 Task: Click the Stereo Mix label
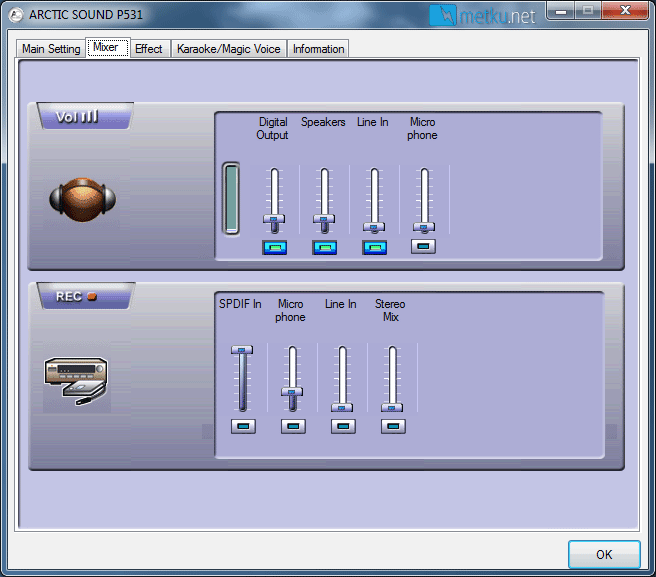pyautogui.click(x=390, y=310)
